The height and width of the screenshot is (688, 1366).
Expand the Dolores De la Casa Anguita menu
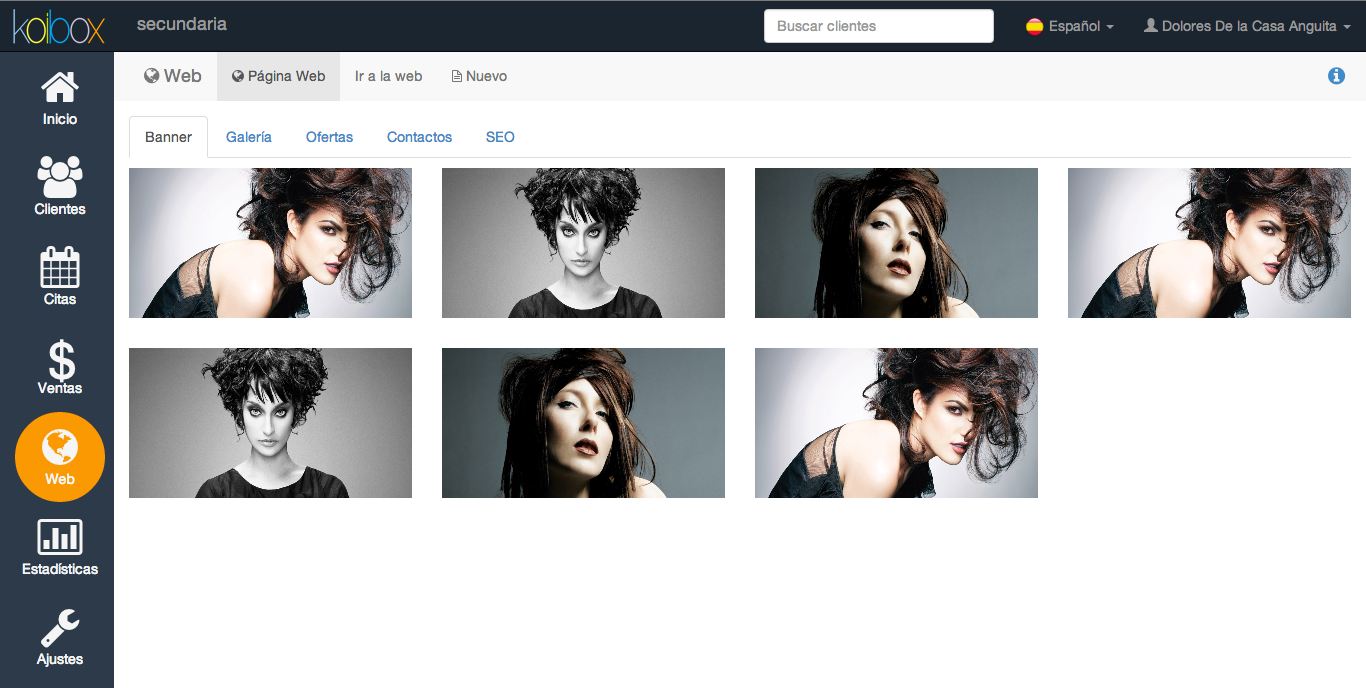pos(1246,26)
